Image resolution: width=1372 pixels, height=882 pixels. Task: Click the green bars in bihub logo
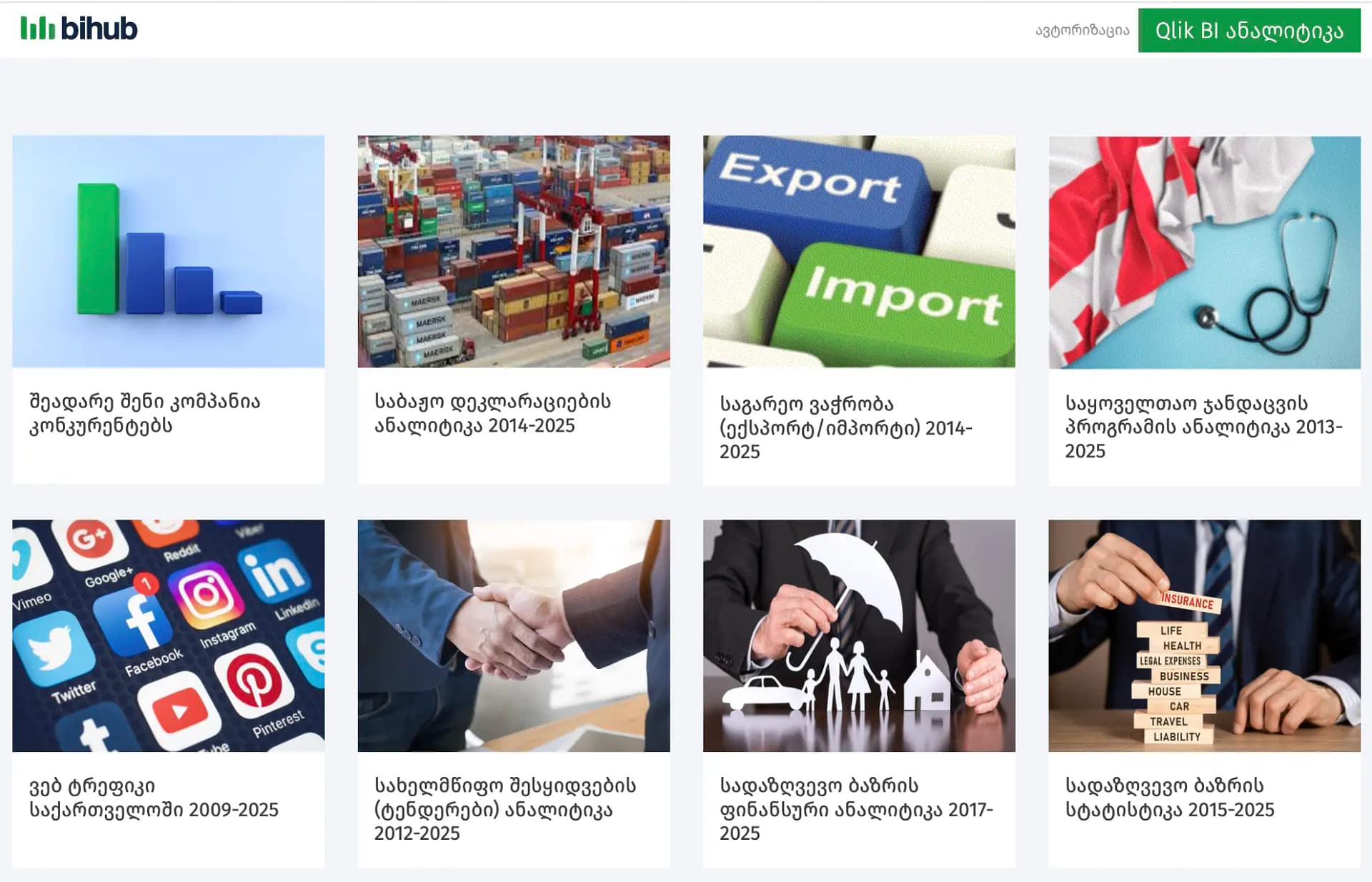coord(38,29)
